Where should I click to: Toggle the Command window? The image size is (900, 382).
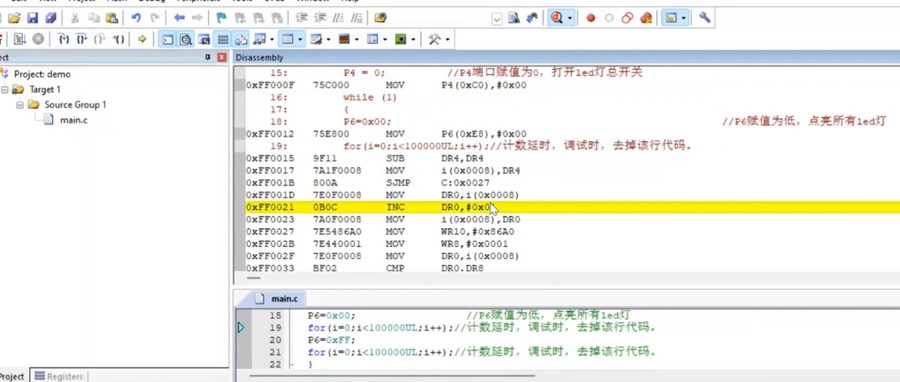pos(167,39)
